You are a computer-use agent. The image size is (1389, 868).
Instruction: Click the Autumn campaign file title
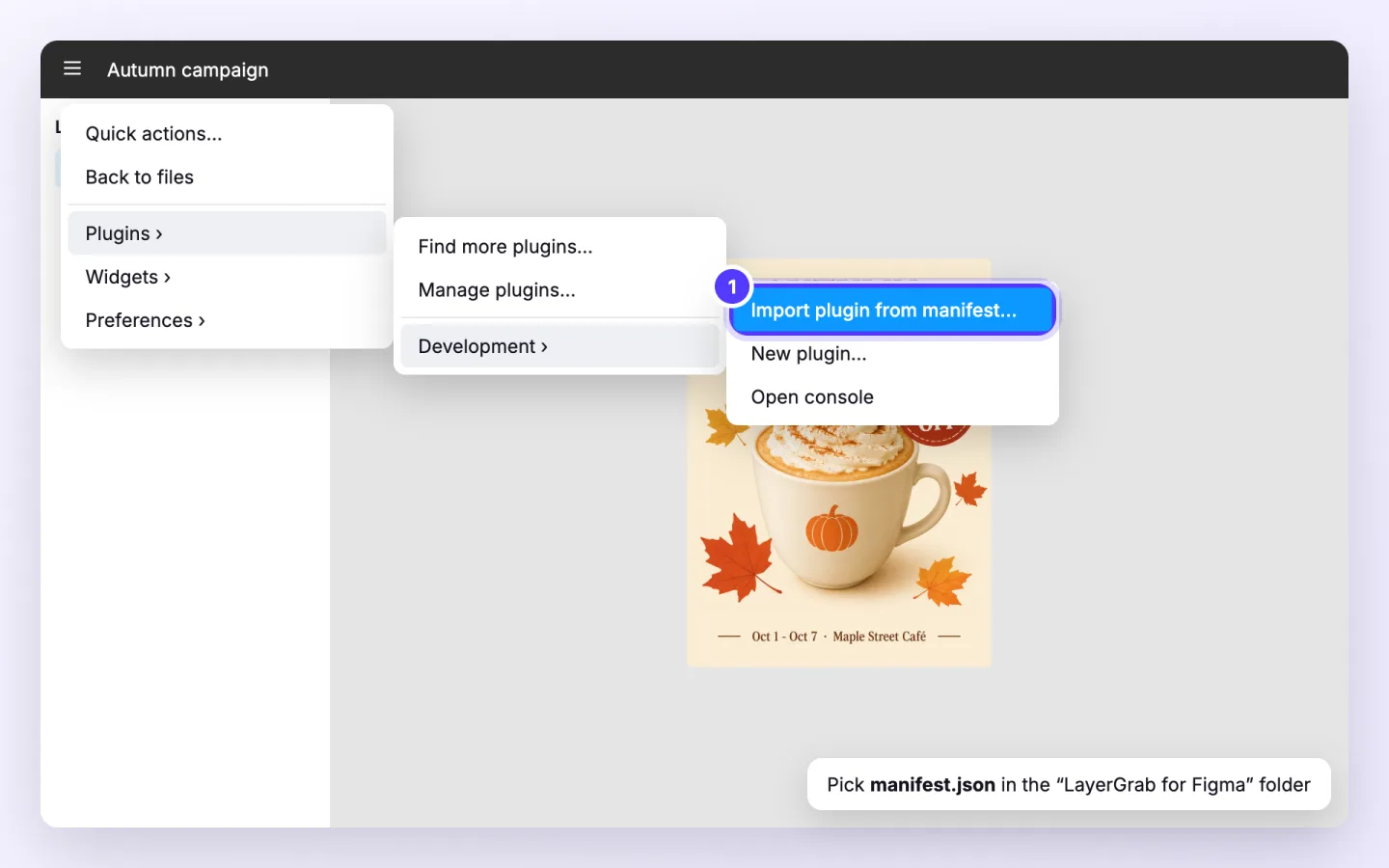[x=188, y=70]
